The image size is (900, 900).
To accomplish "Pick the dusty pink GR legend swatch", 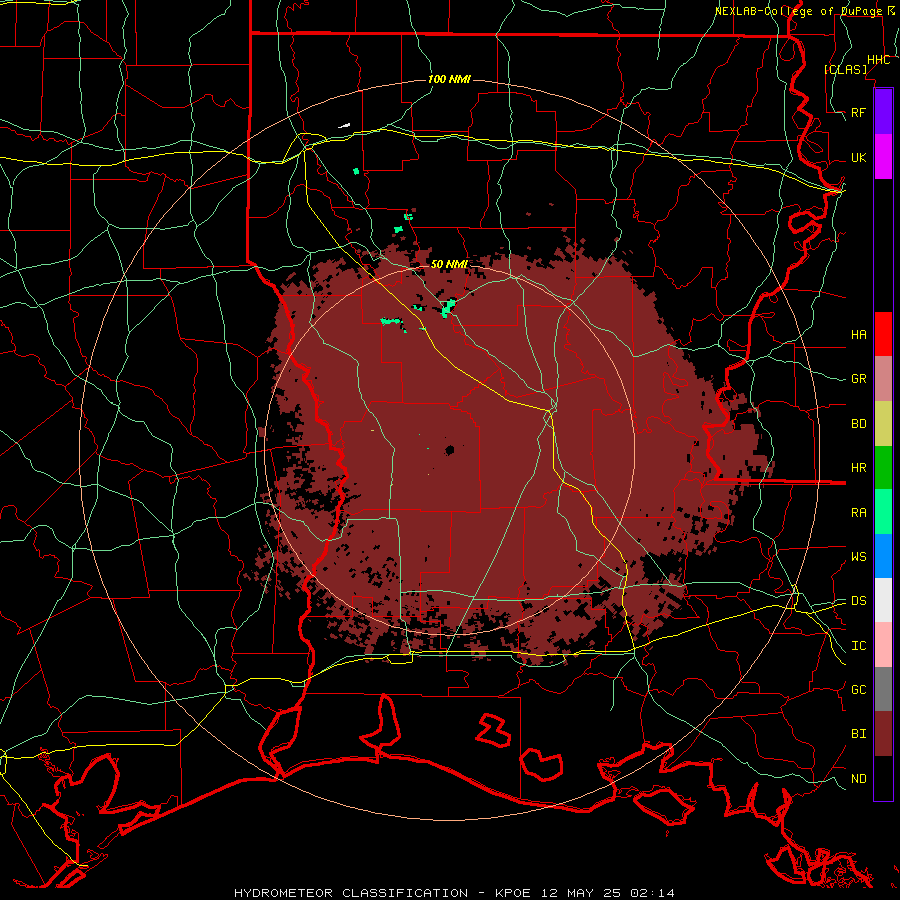I will (x=883, y=379).
